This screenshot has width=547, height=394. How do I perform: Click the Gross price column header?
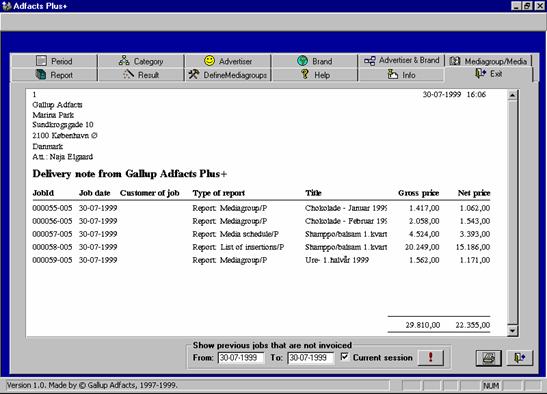coord(419,193)
